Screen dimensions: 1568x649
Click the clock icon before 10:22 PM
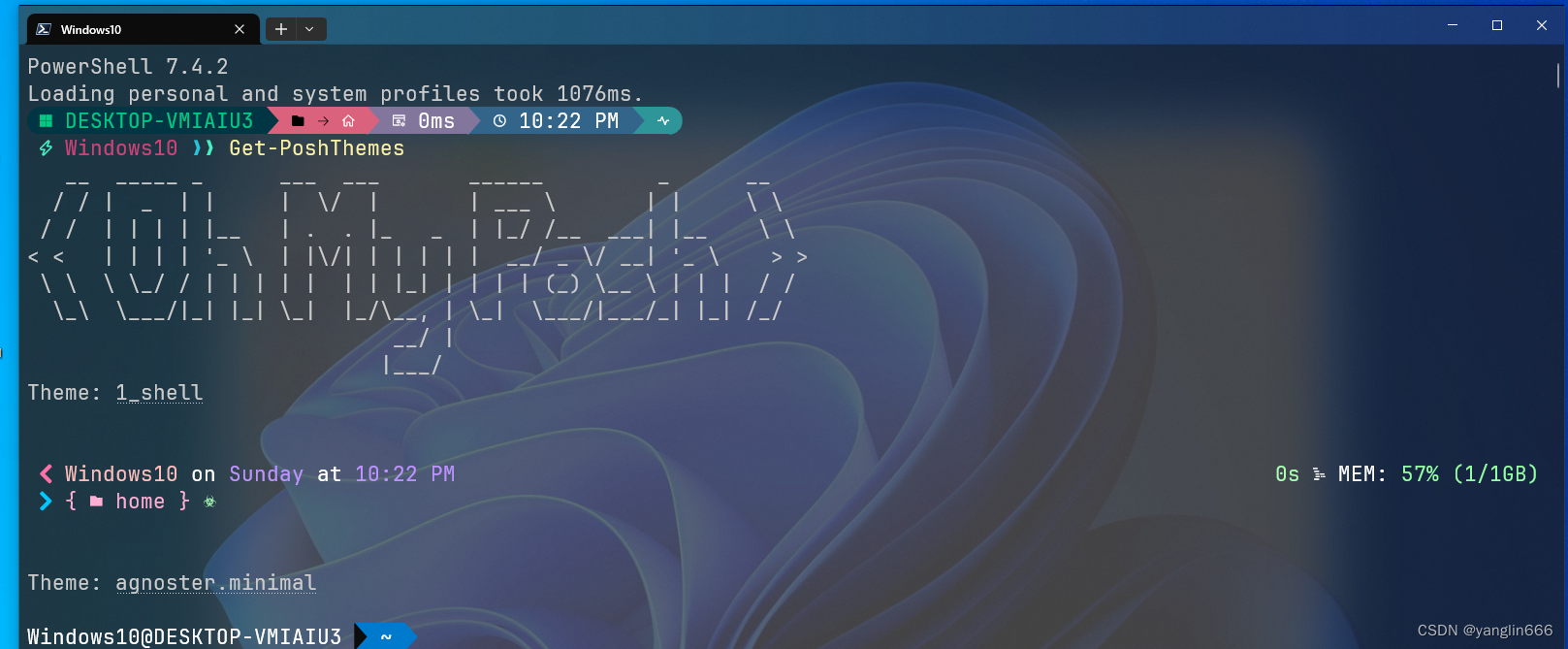click(499, 121)
